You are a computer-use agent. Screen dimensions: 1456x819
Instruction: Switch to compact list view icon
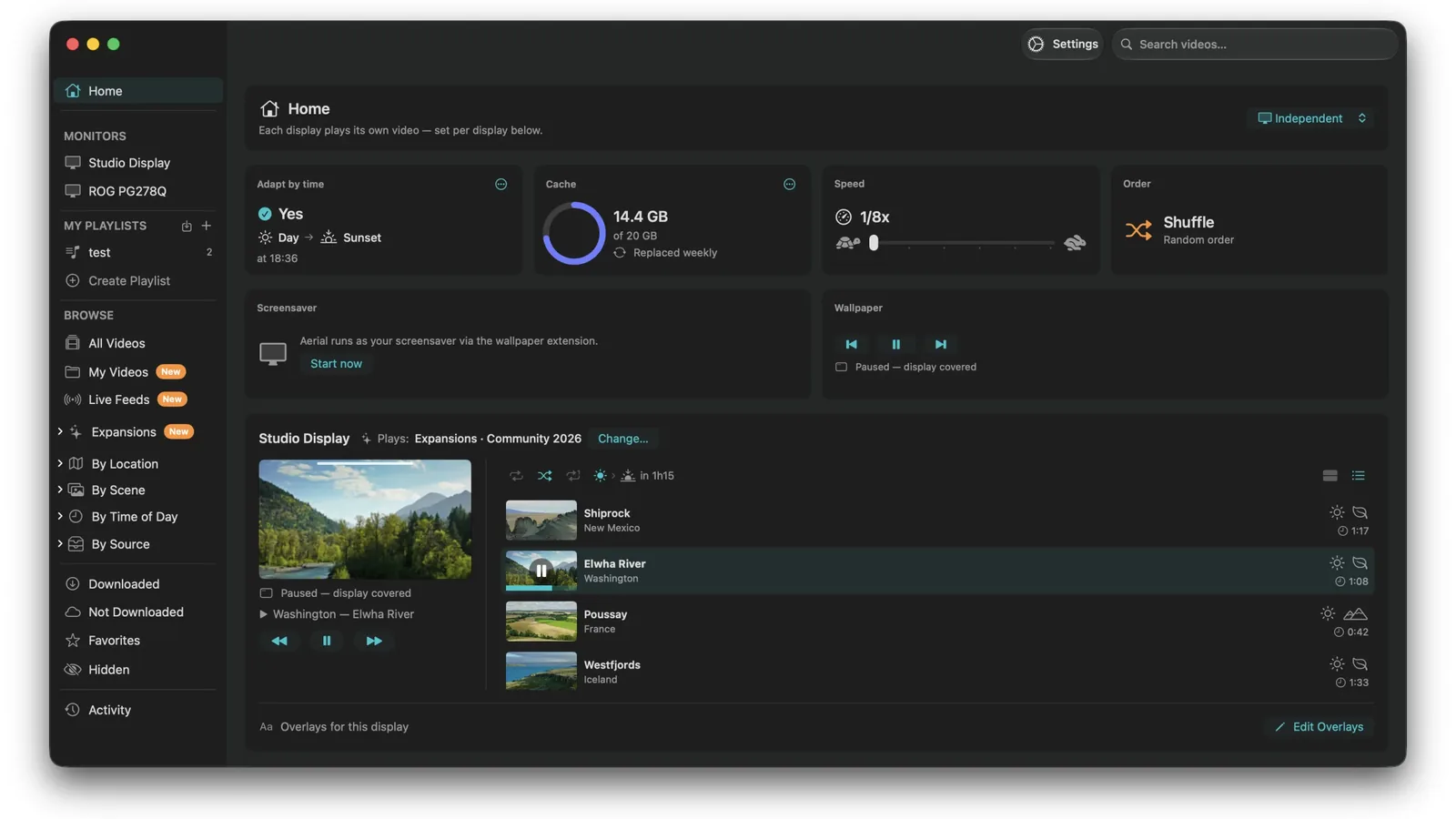1358,476
